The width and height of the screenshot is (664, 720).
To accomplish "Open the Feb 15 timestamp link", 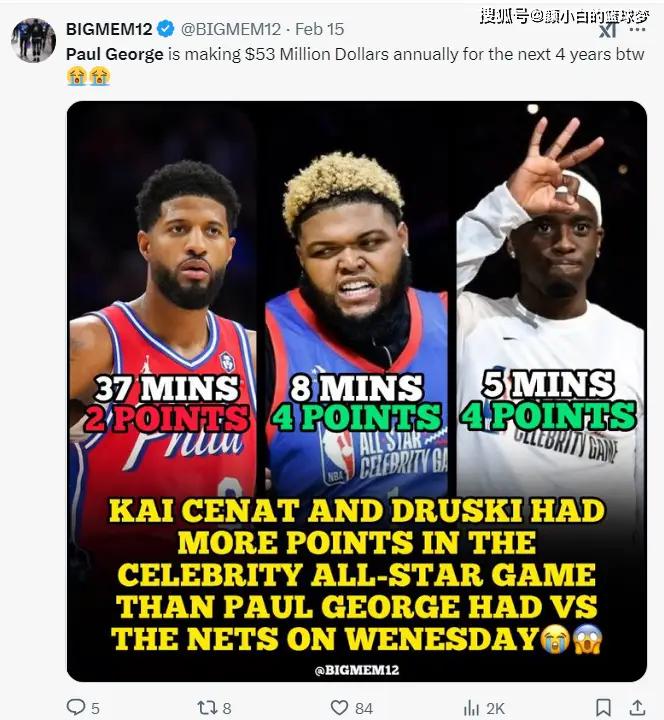I will [x=320, y=29].
